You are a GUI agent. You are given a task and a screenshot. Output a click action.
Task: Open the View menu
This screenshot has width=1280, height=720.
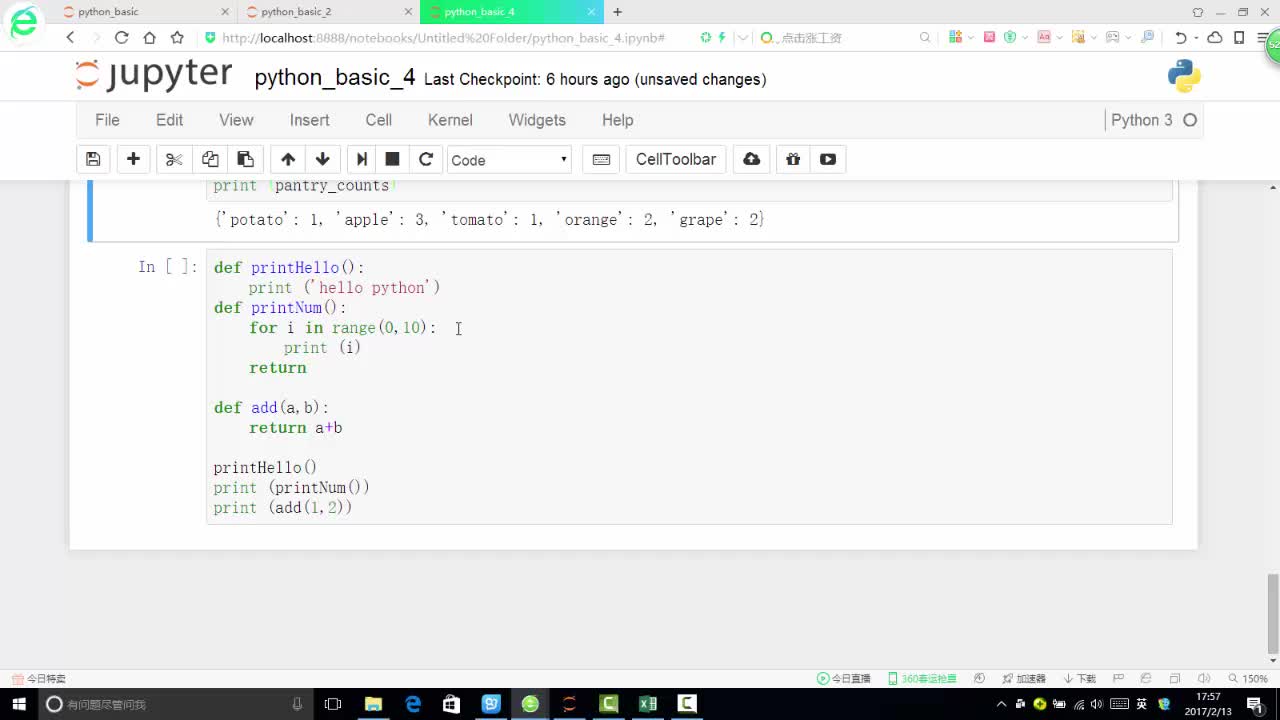click(x=236, y=120)
